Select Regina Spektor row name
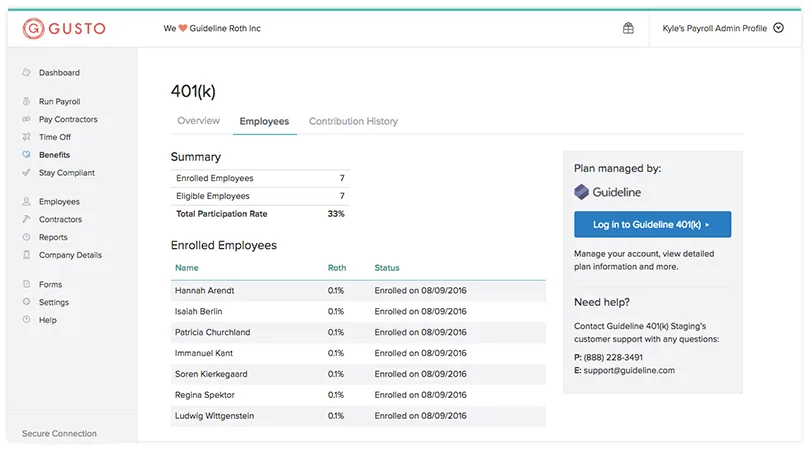The image size is (810, 450). pyautogui.click(x=205, y=395)
